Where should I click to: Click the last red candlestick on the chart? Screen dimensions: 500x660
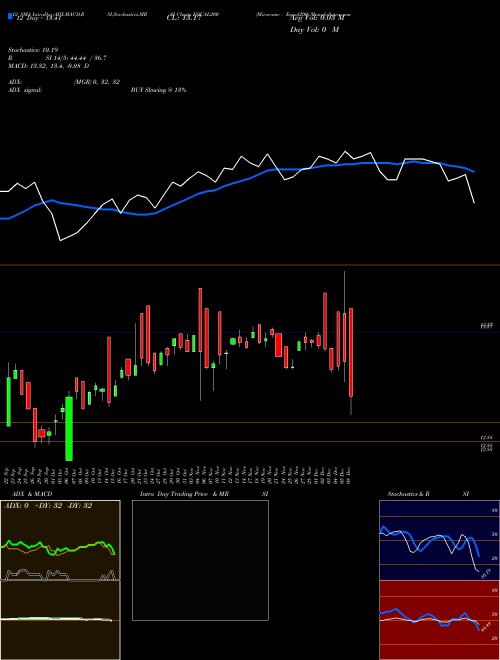pos(351,352)
